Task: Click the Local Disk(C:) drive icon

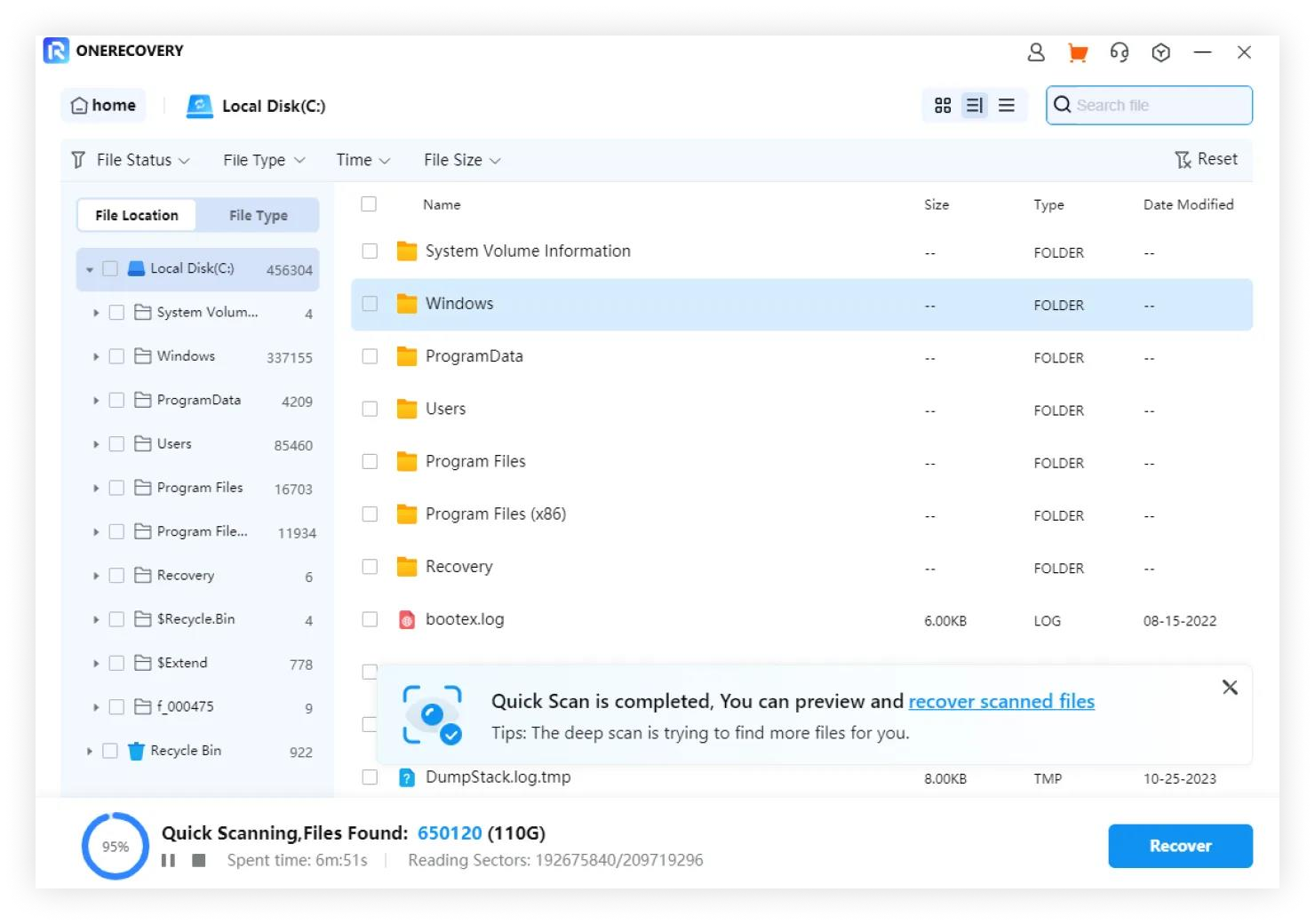Action: click(200, 107)
